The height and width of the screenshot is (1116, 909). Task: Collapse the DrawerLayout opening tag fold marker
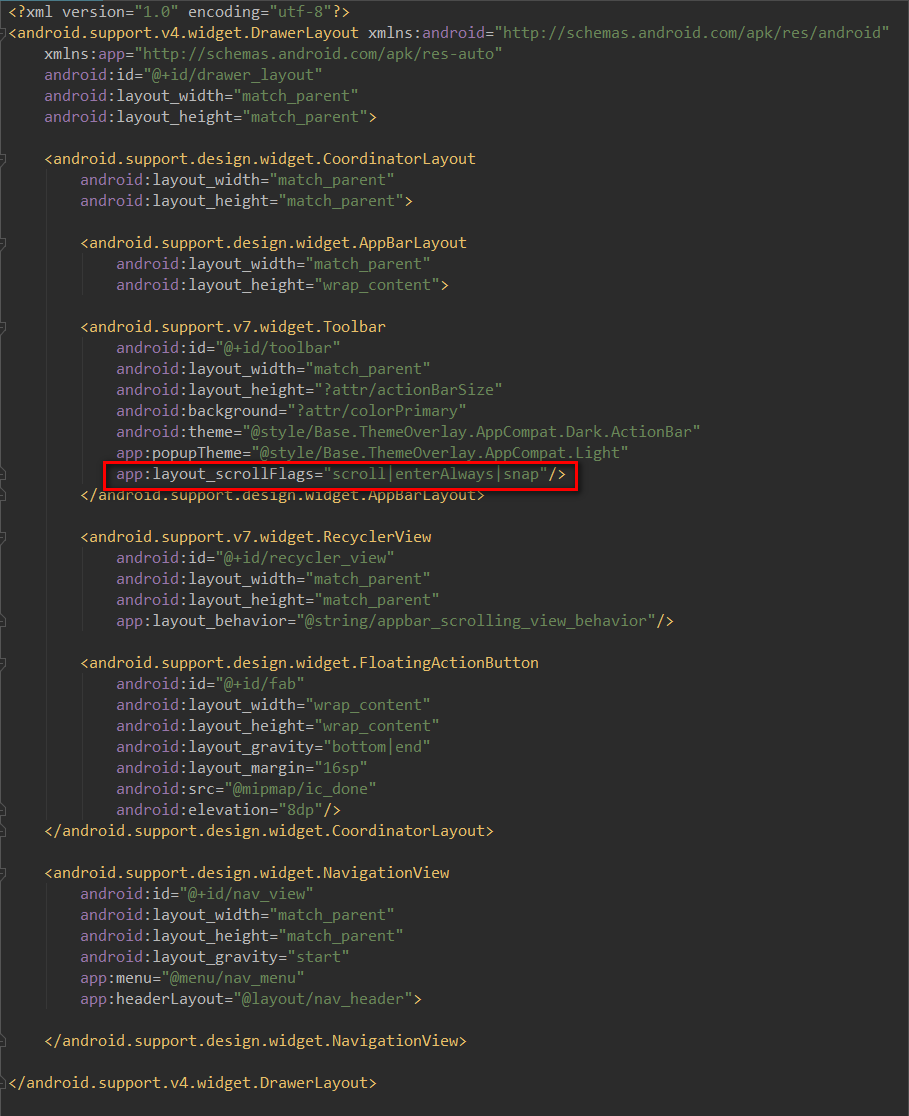point(3,33)
